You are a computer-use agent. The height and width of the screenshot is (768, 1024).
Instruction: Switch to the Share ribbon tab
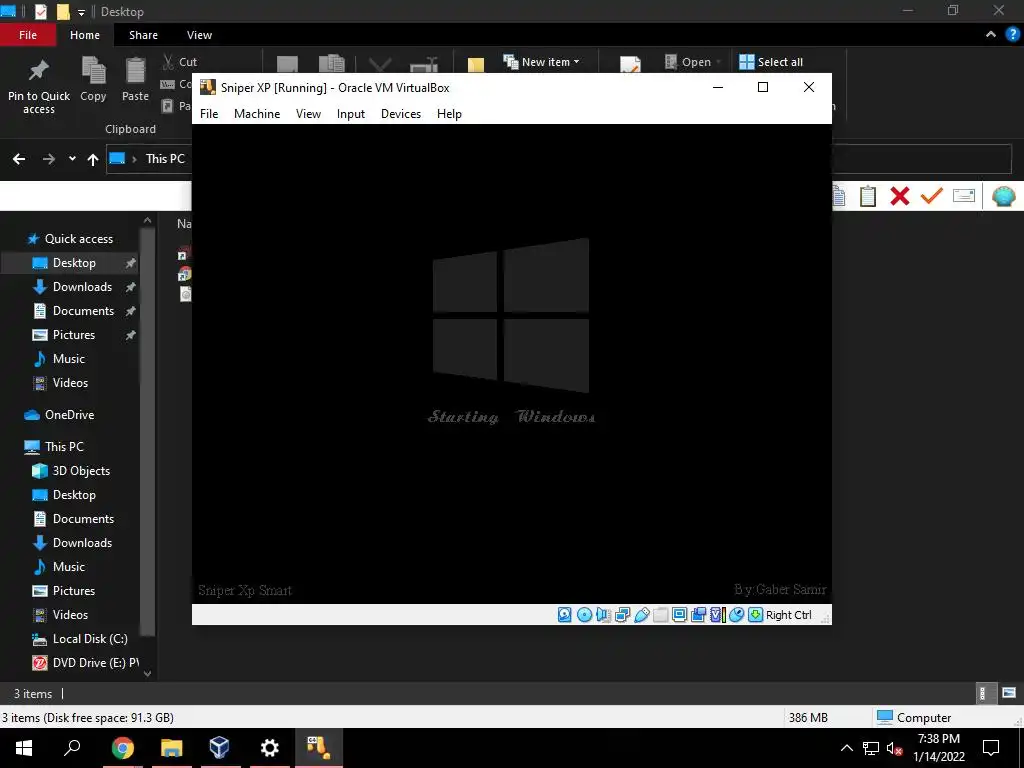[143, 35]
